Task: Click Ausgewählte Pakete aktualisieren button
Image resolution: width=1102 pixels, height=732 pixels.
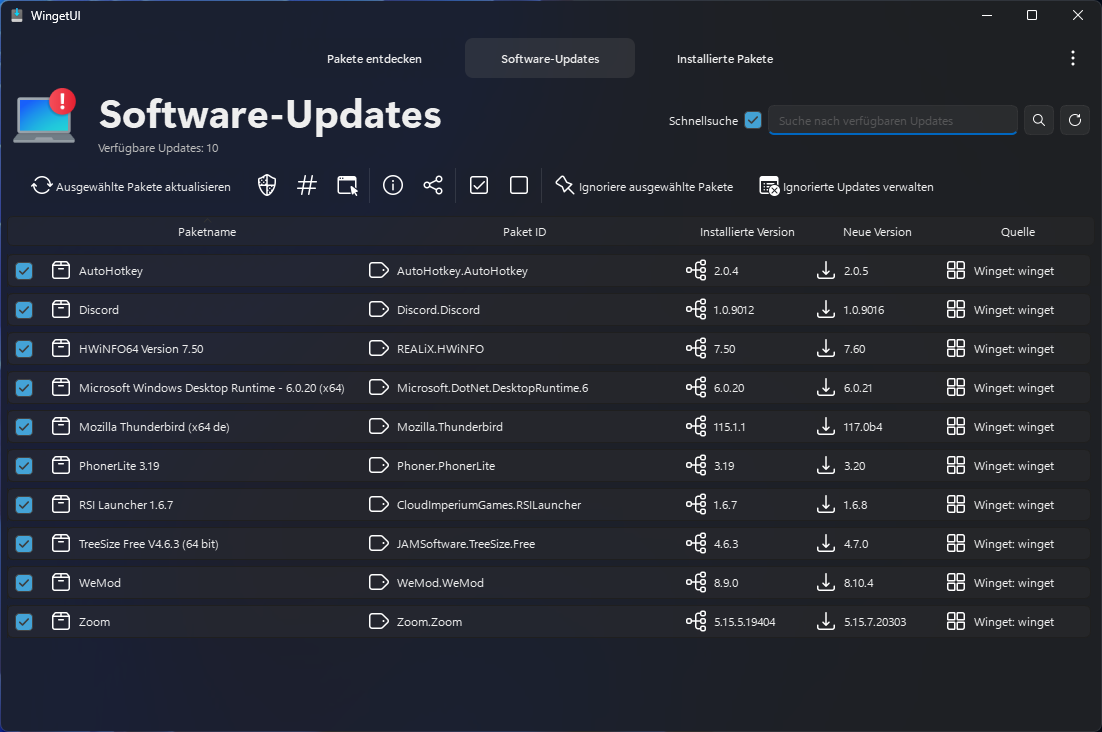Action: pos(131,186)
